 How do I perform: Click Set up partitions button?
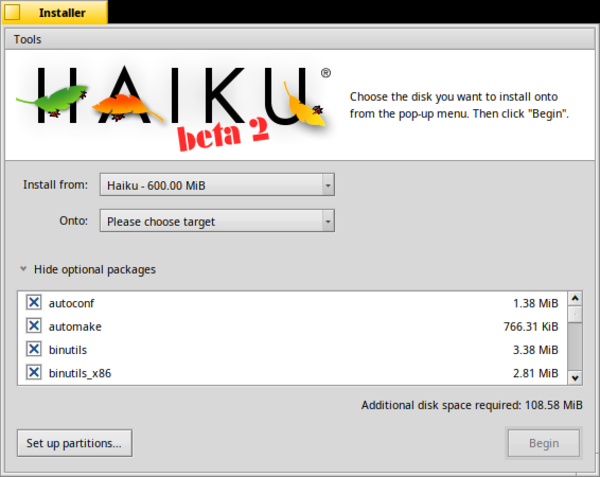pos(74,443)
